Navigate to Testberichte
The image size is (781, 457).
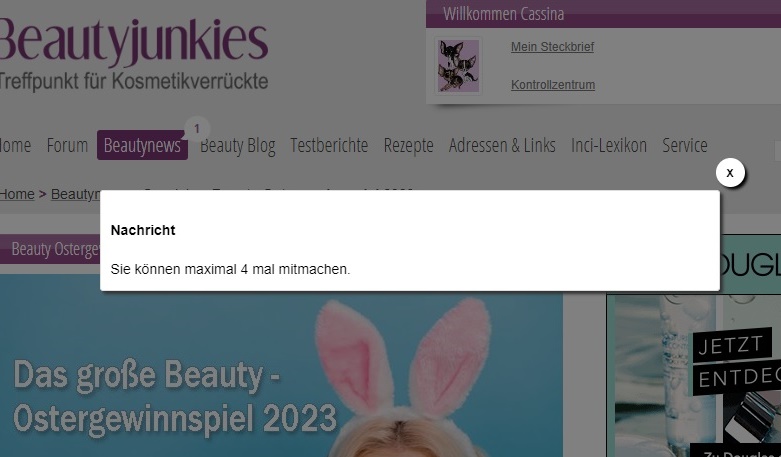(329, 145)
